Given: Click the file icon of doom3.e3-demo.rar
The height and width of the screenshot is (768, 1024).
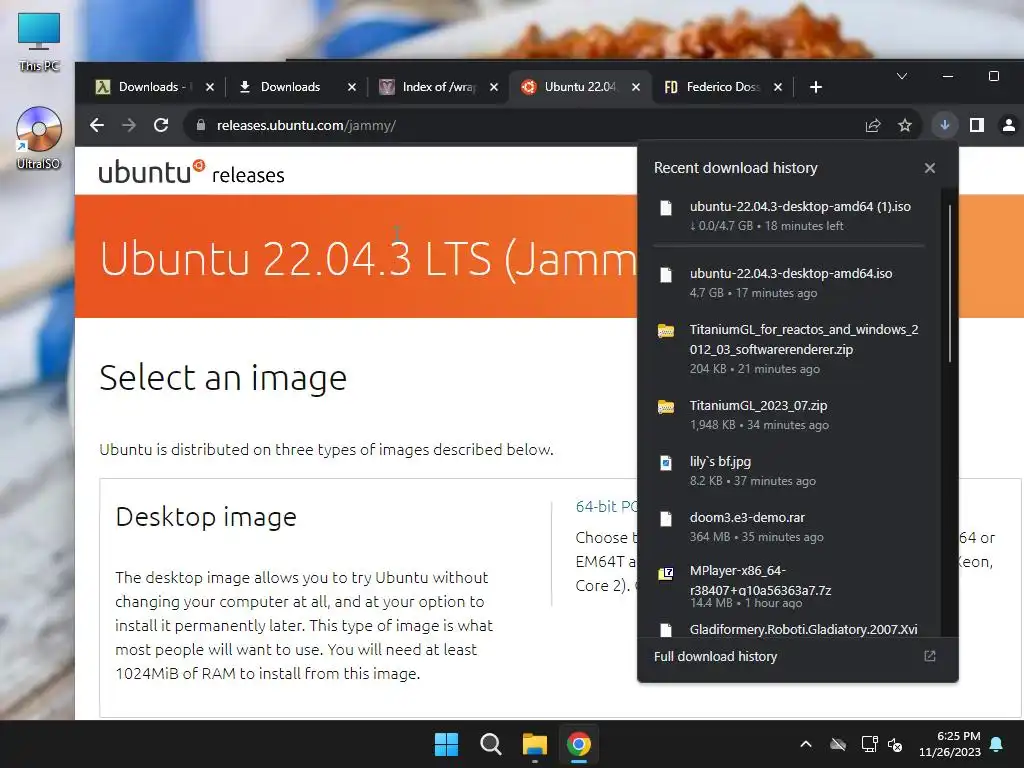Looking at the screenshot, I should tap(665, 519).
